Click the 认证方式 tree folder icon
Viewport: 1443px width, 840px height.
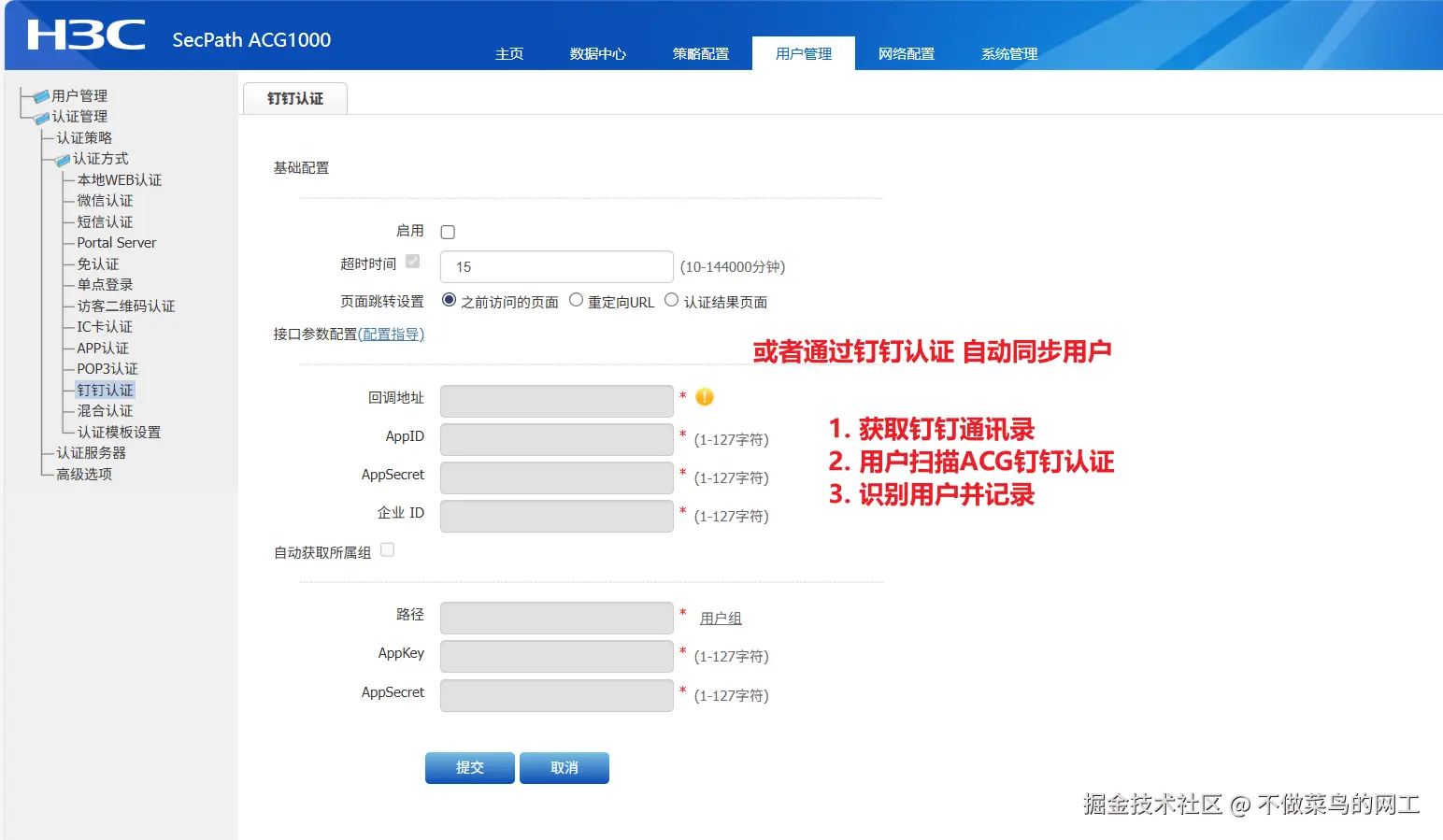tap(63, 160)
